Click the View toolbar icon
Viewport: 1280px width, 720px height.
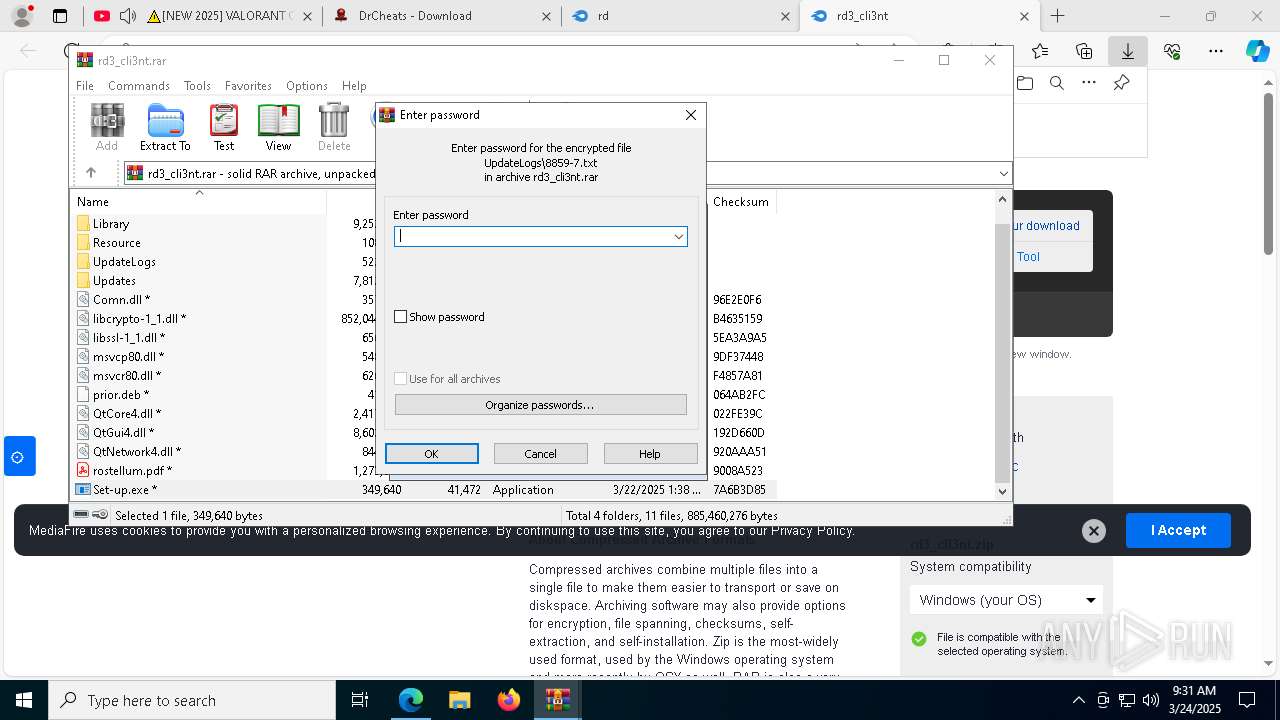[x=278, y=128]
